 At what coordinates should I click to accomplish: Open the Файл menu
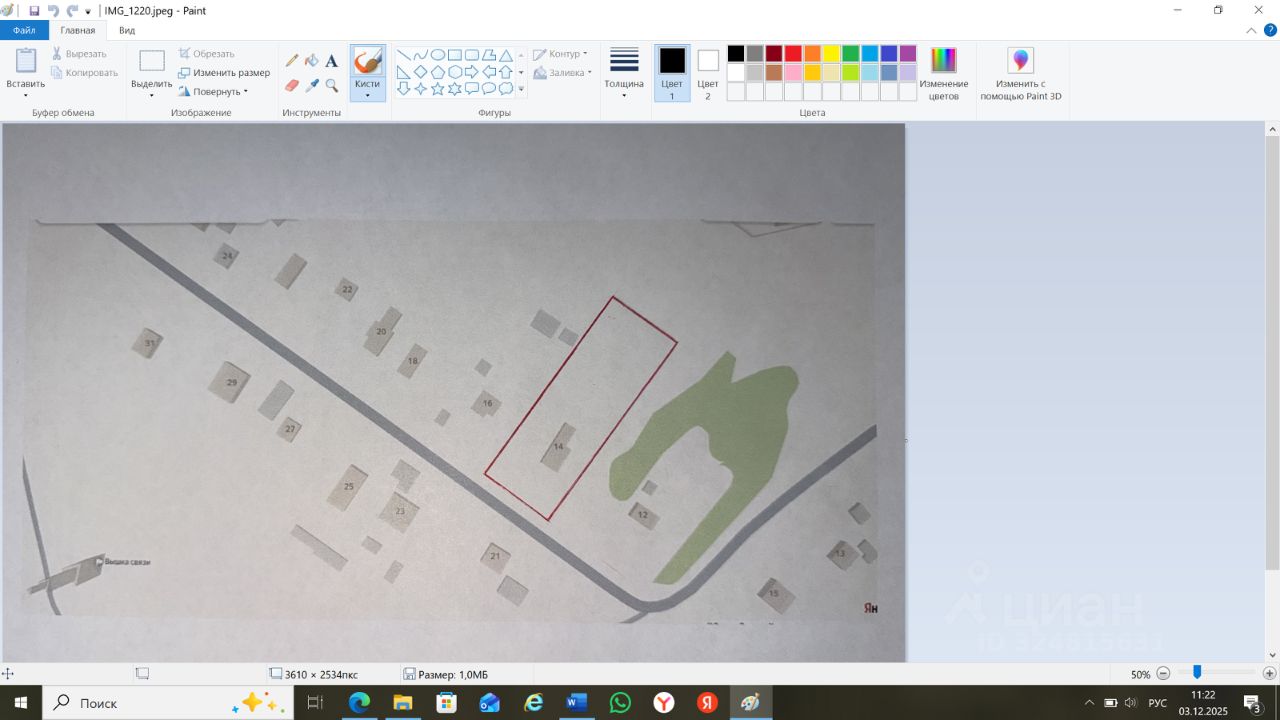24,30
